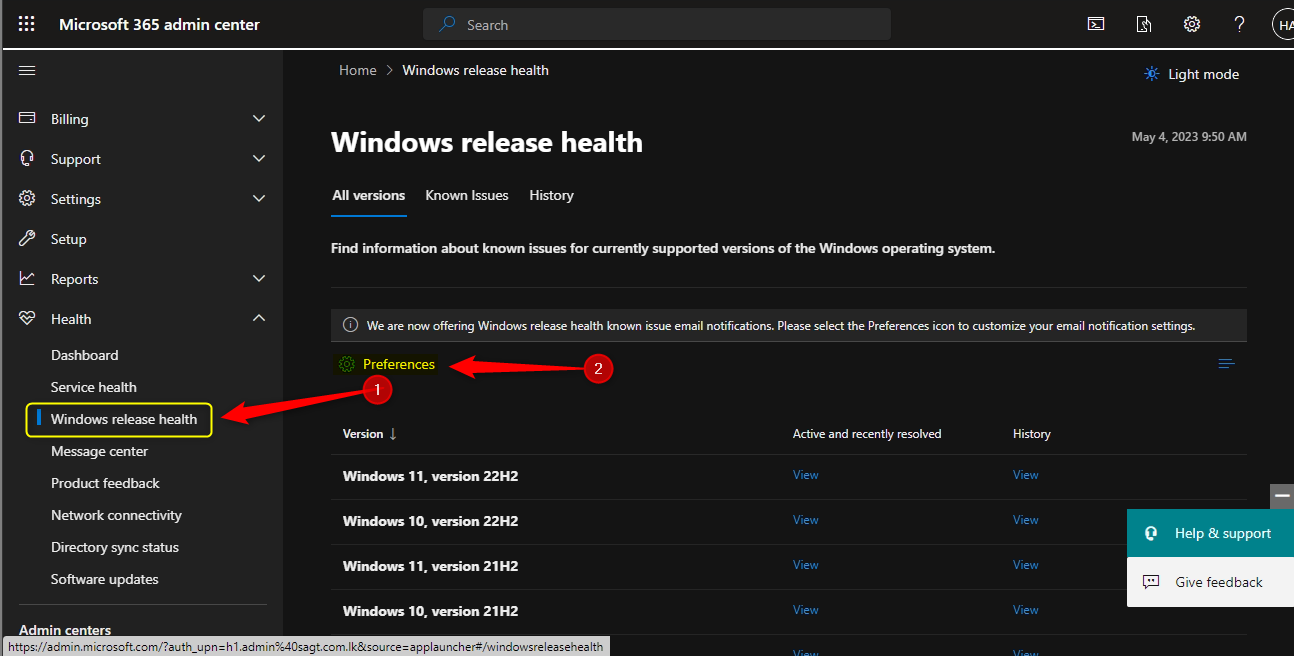Click Windows 11, version 21H2 row text
This screenshot has width=1294, height=656.
[x=430, y=566]
